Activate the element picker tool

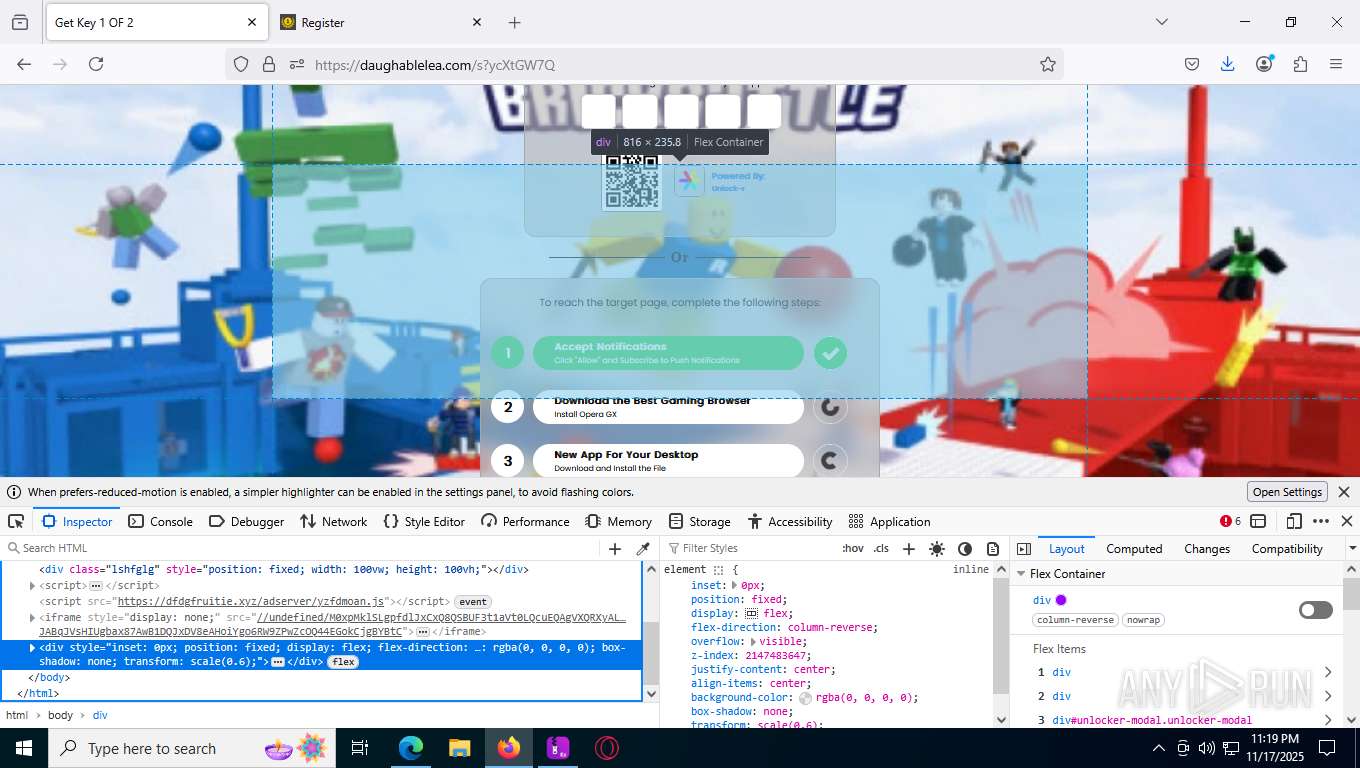[16, 521]
